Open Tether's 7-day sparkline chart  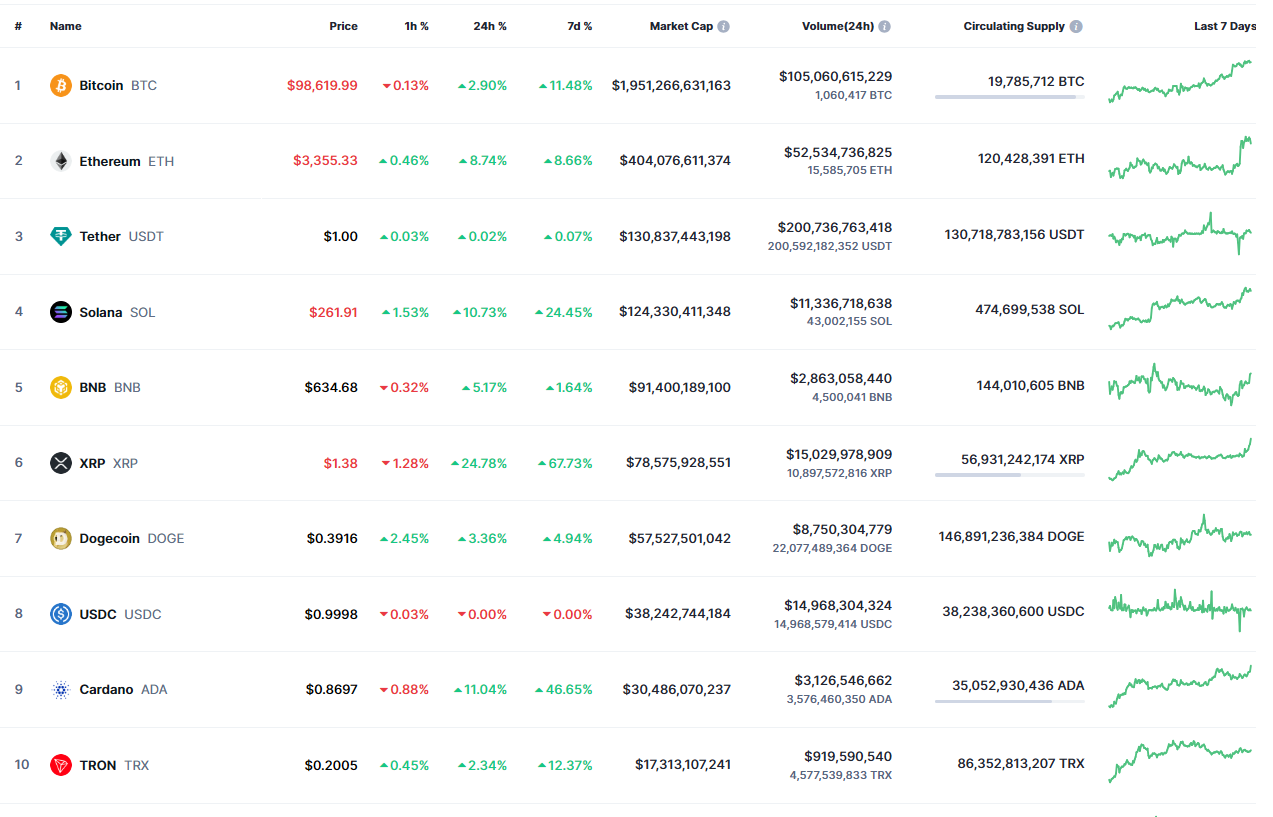pos(1180,234)
